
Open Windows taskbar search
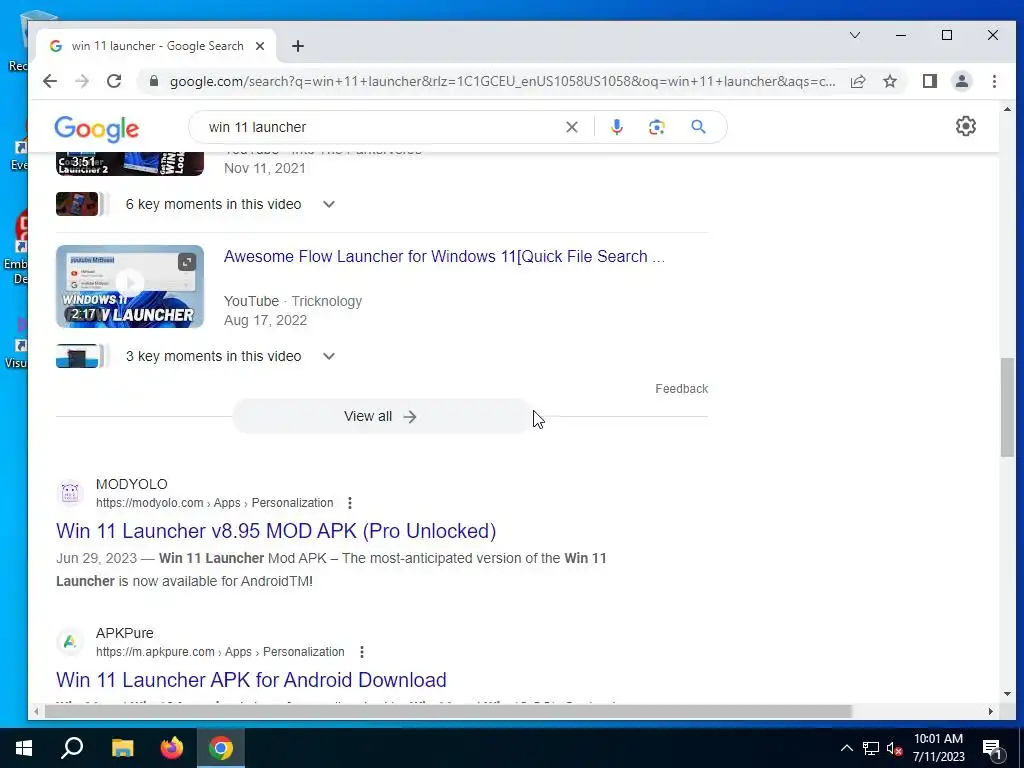pyautogui.click(x=72, y=748)
